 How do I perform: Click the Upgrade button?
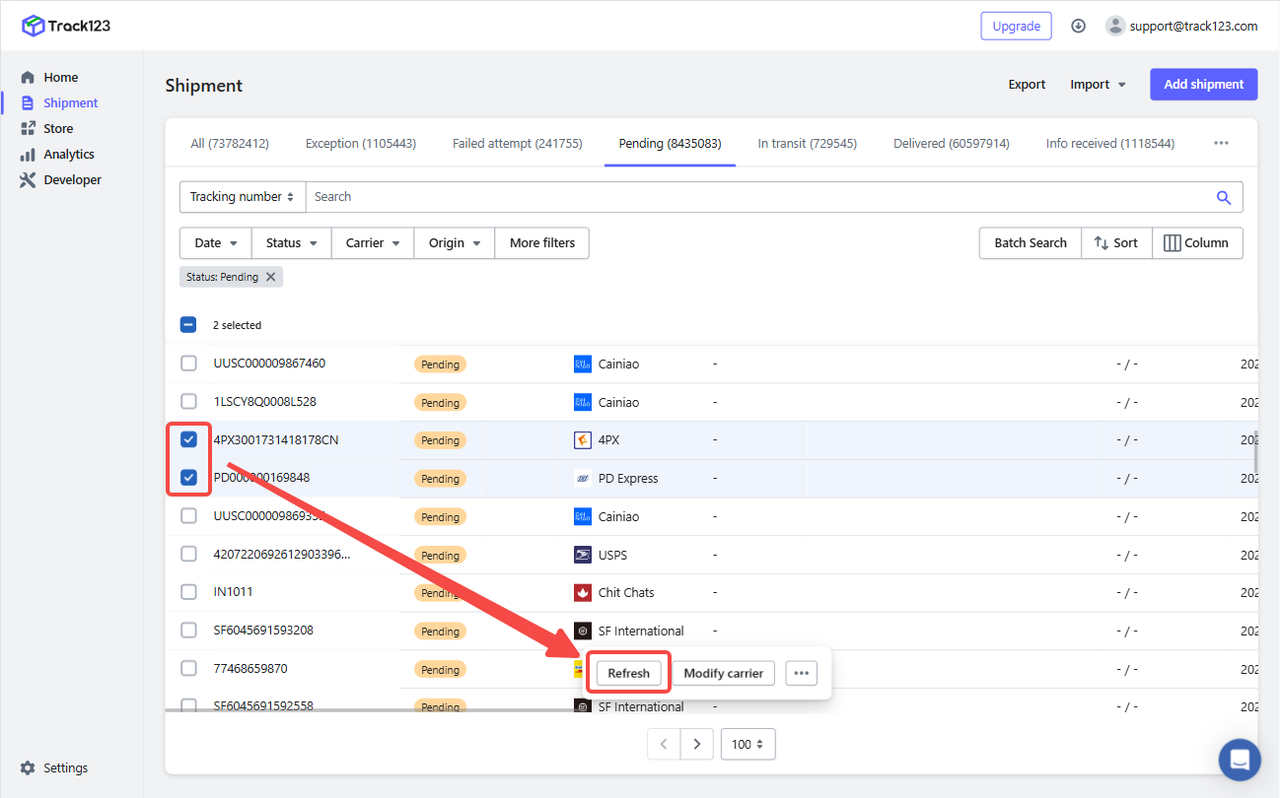[x=1016, y=26]
